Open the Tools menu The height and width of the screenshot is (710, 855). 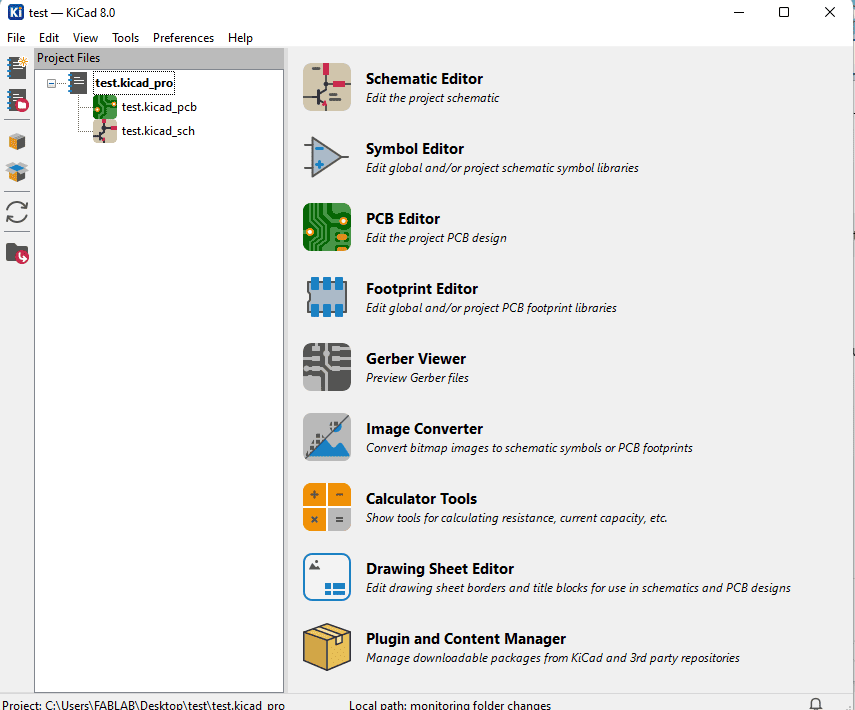click(125, 38)
